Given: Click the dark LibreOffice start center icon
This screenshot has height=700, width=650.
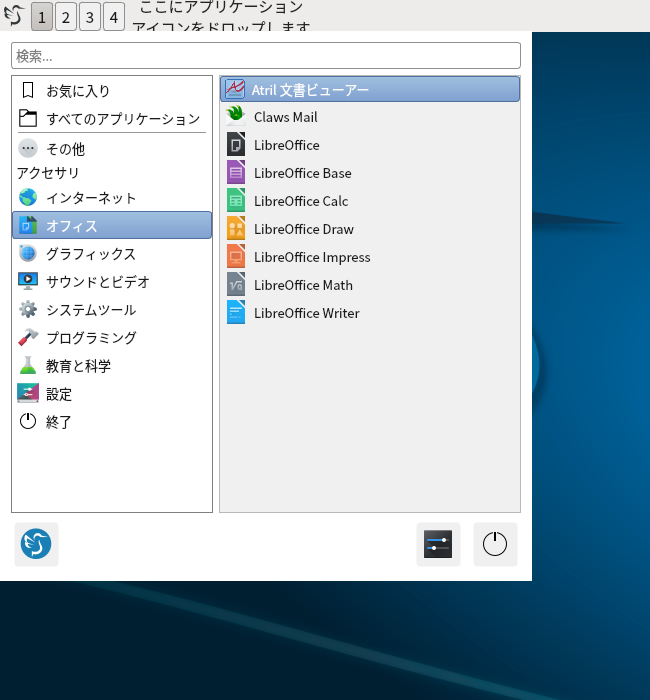Looking at the screenshot, I should (236, 144).
